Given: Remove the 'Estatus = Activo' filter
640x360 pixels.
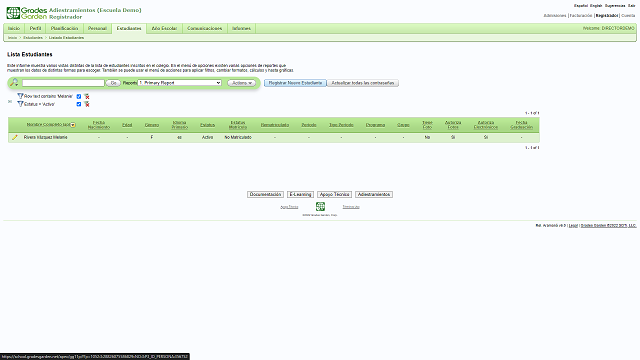Looking at the screenshot, I should (87, 104).
